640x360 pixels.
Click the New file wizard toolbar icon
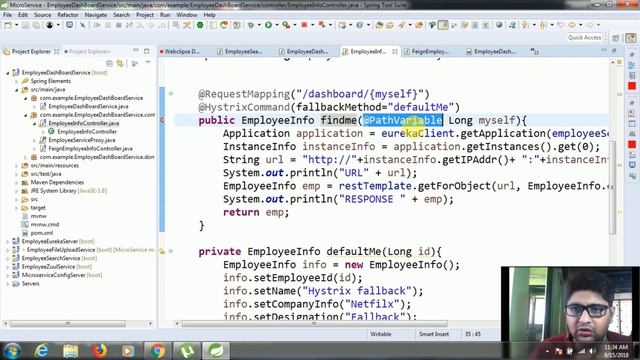click(x=8, y=25)
